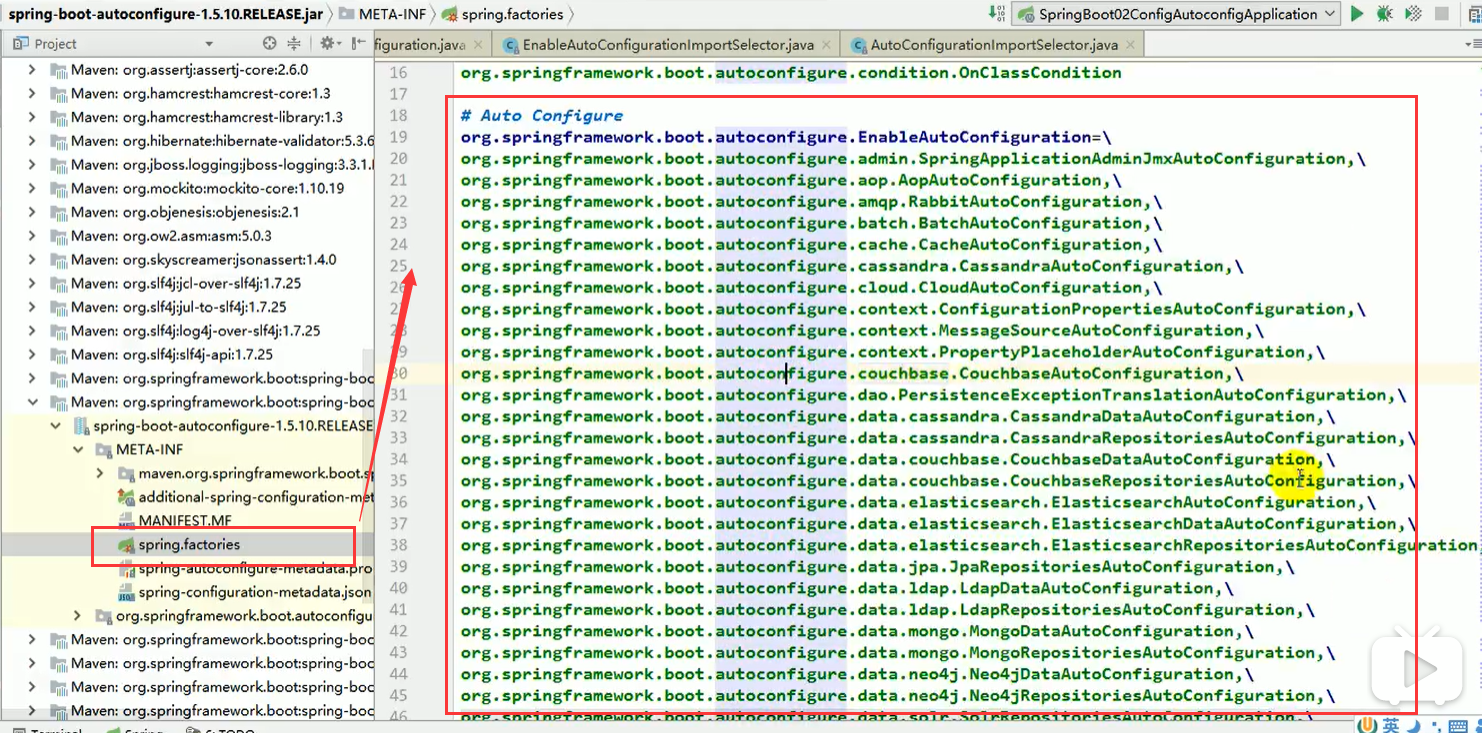Close the AutoConfigurationImportSelector.java tab
The image size is (1482, 733).
tap(1129, 45)
